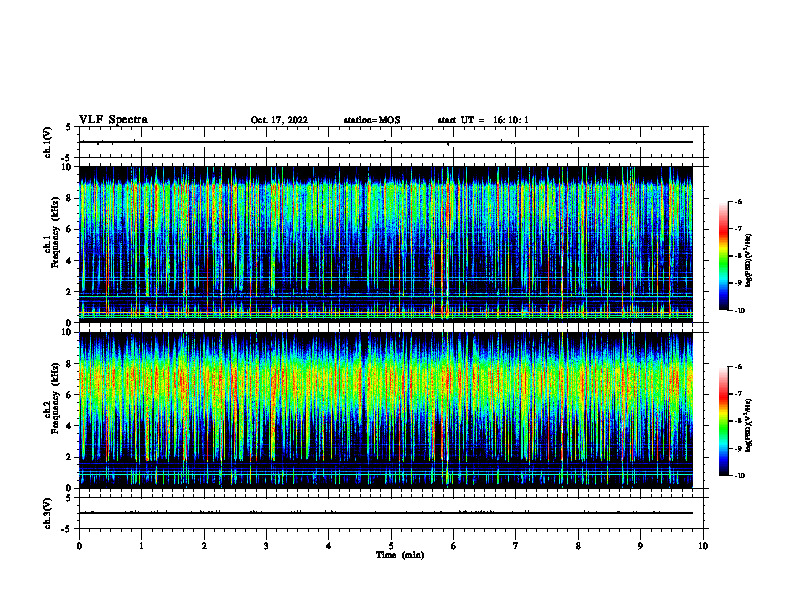Click the "start UT = 16:10: 1" text
This screenshot has width=792, height=612.
pos(483,120)
